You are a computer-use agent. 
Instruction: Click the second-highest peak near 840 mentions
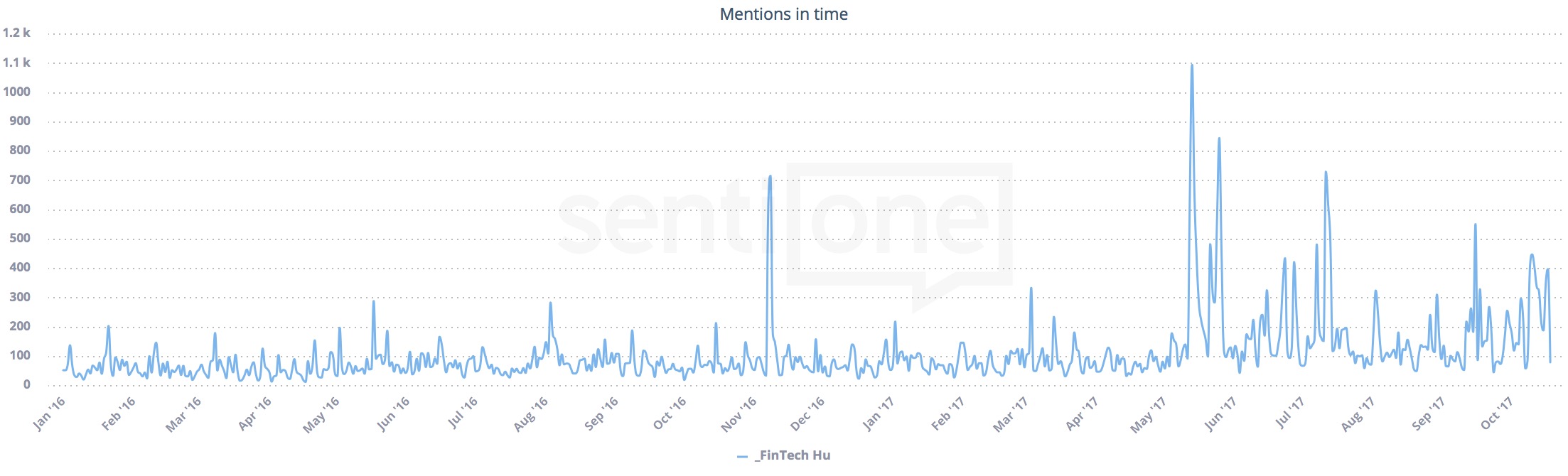[x=1219, y=139]
